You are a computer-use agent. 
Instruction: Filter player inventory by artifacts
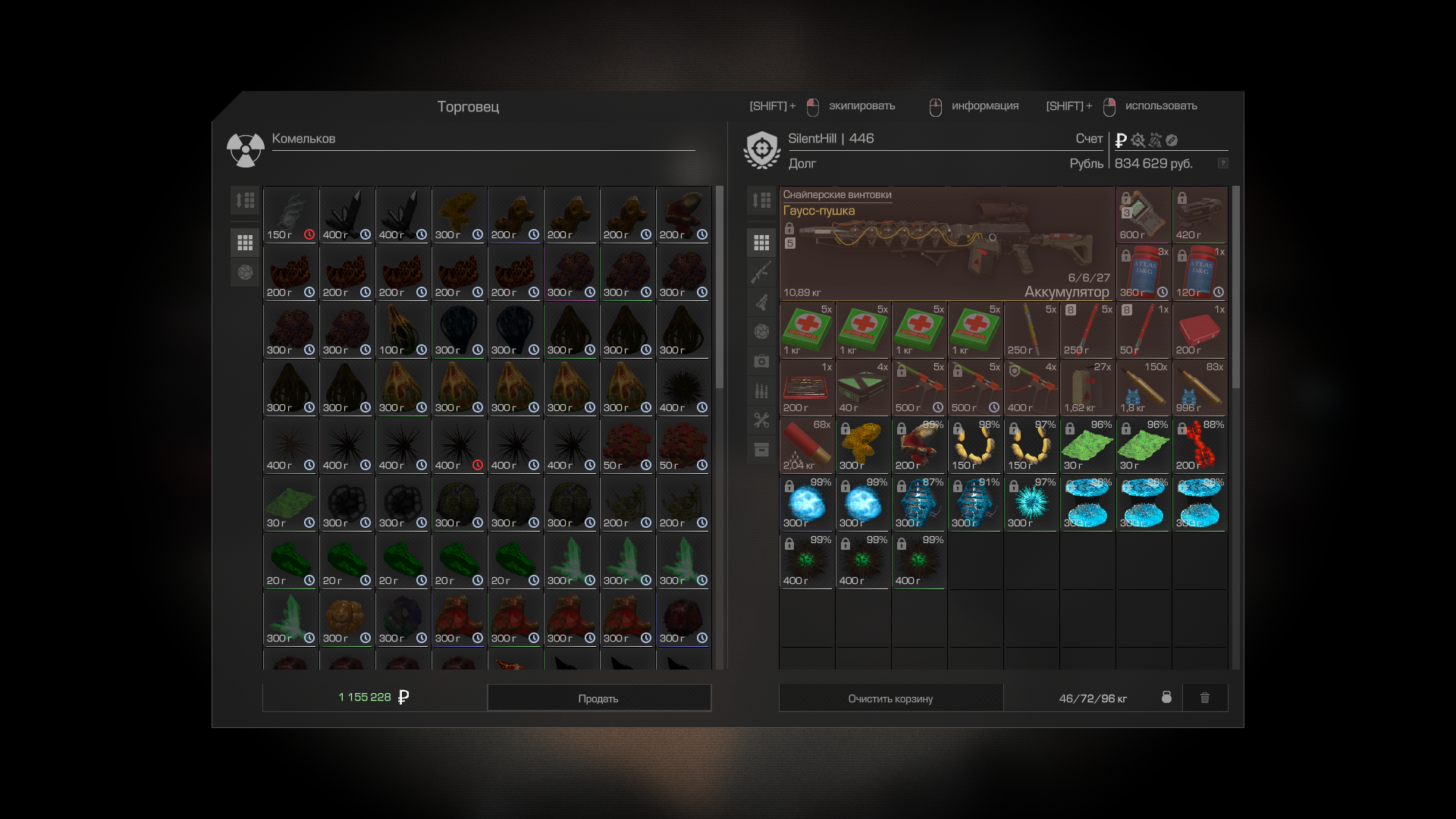761,331
